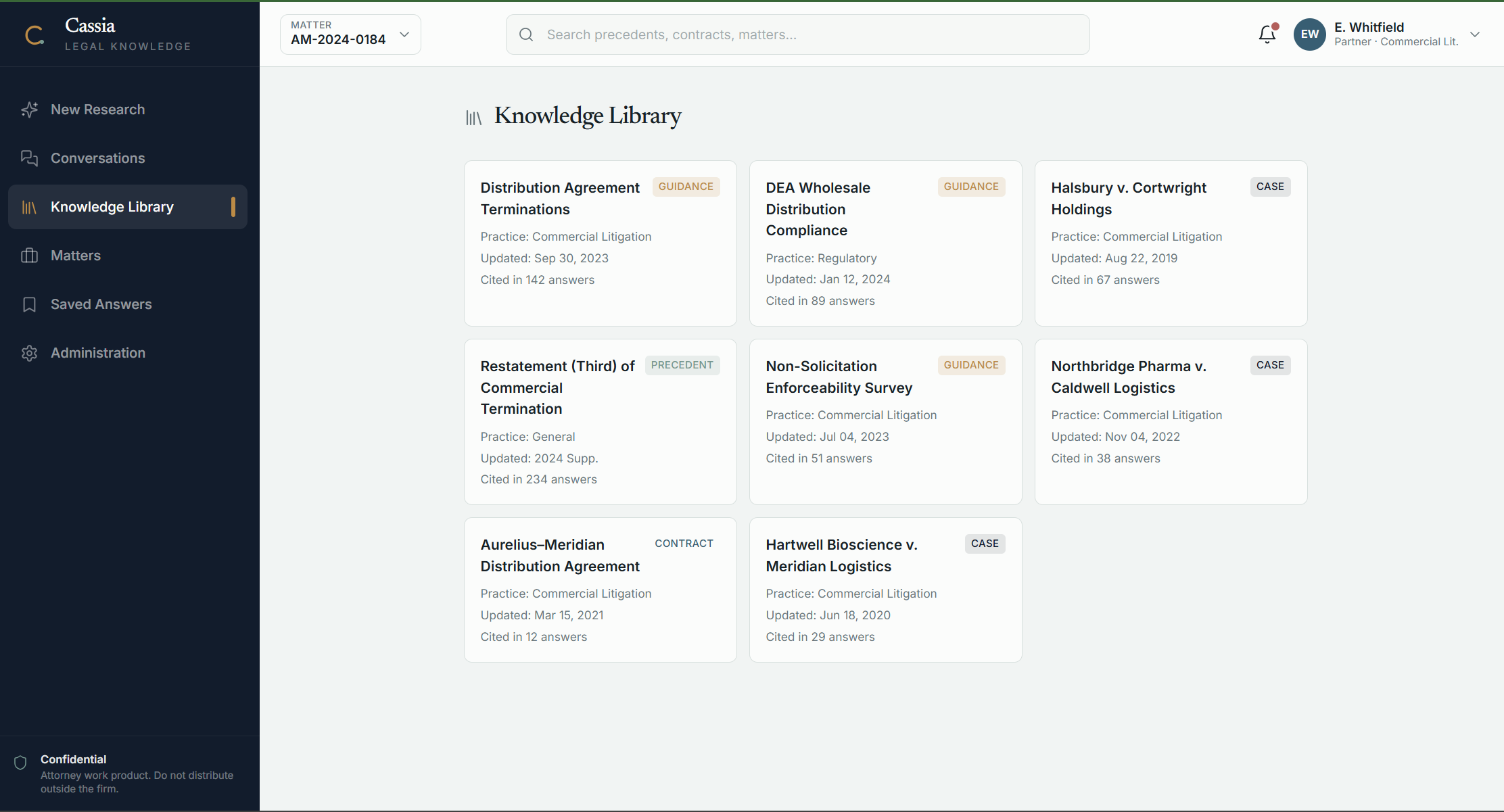The height and width of the screenshot is (812, 1504).
Task: Click the Conversations chat bubbles icon
Action: click(x=29, y=158)
